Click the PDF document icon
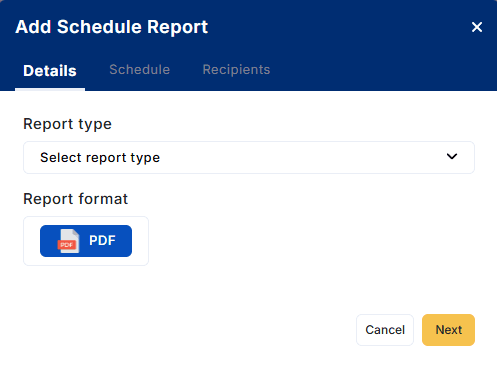The width and height of the screenshot is (497, 368). pyautogui.click(x=68, y=241)
